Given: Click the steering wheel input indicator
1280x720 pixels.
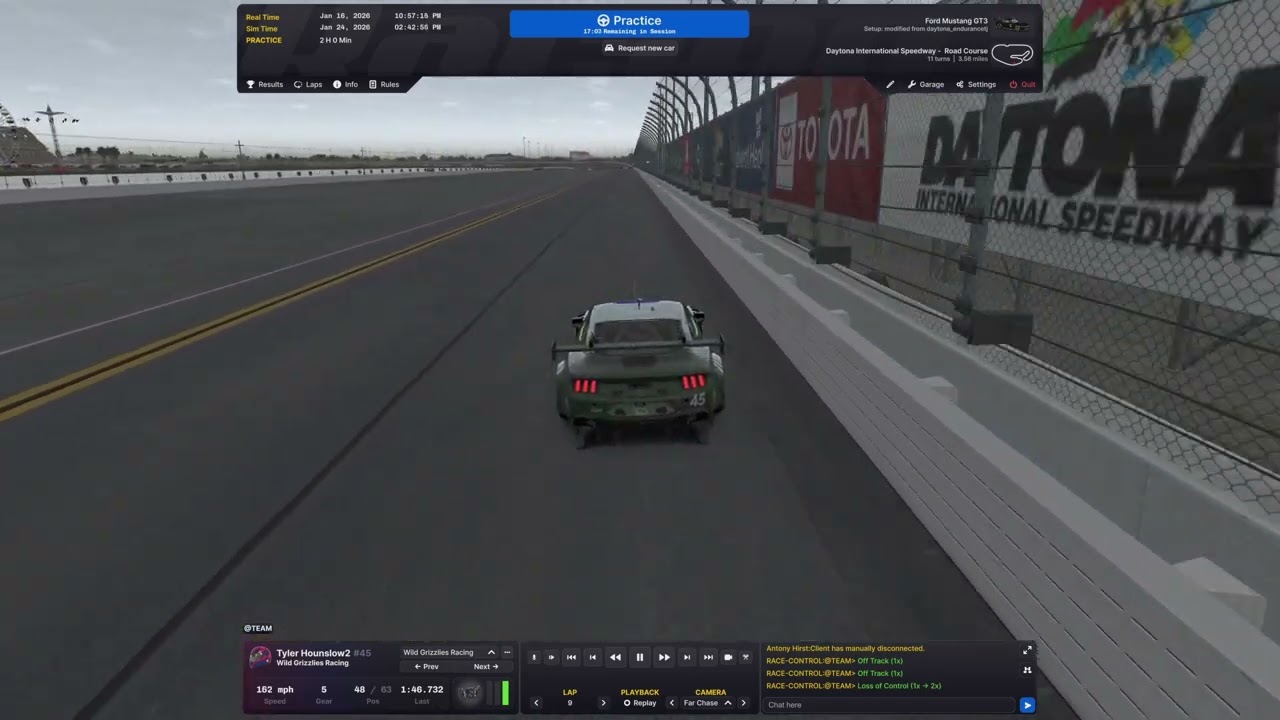Looking at the screenshot, I should [469, 692].
